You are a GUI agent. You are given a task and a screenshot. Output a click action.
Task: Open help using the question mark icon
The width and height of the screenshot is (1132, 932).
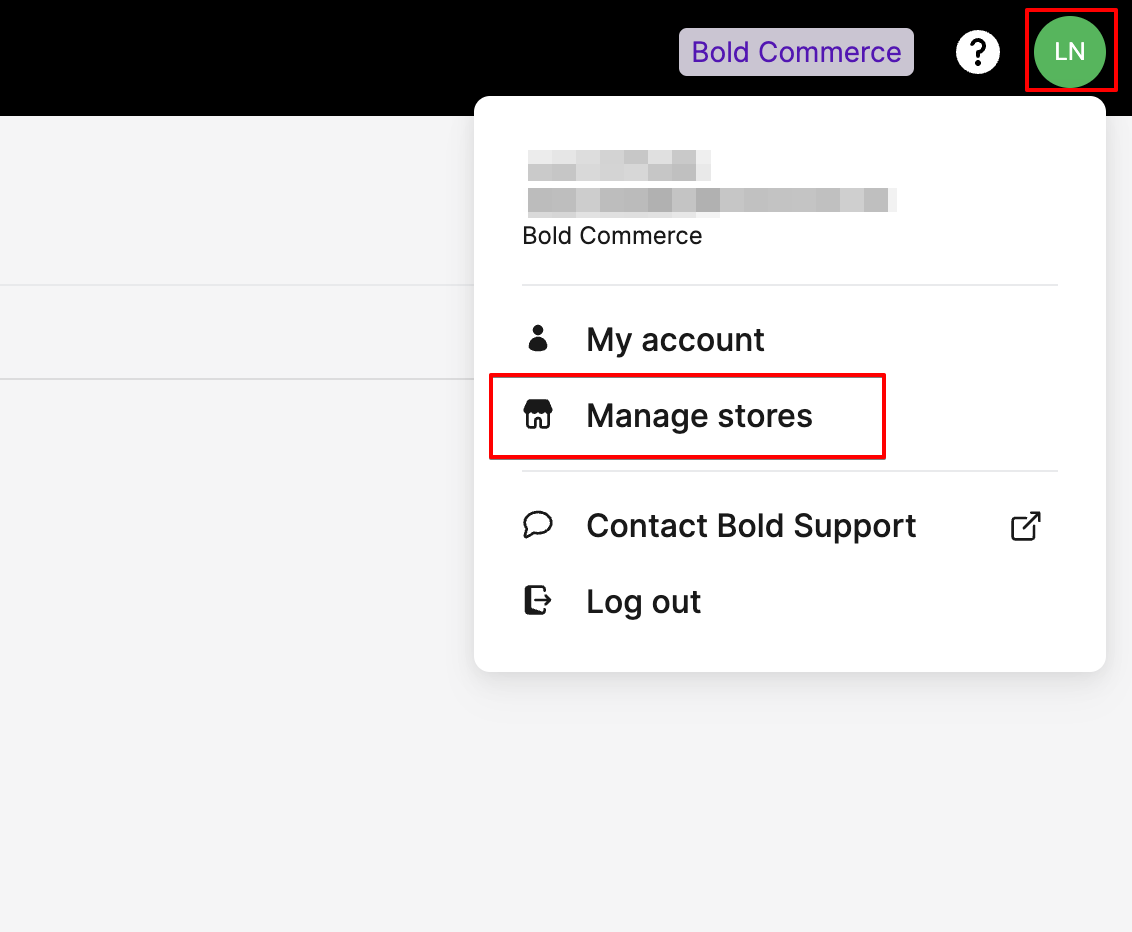(x=977, y=51)
